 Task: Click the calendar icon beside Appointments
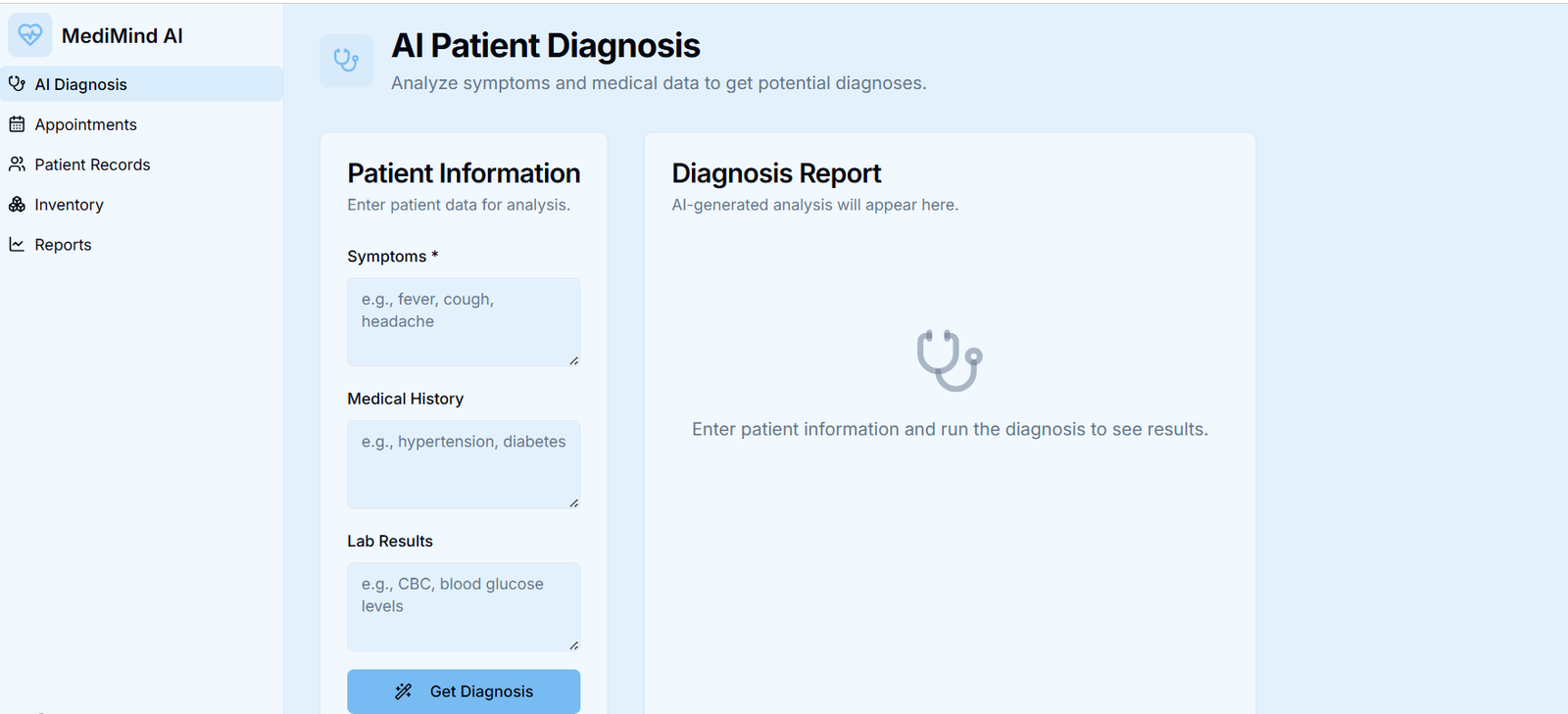pos(17,124)
